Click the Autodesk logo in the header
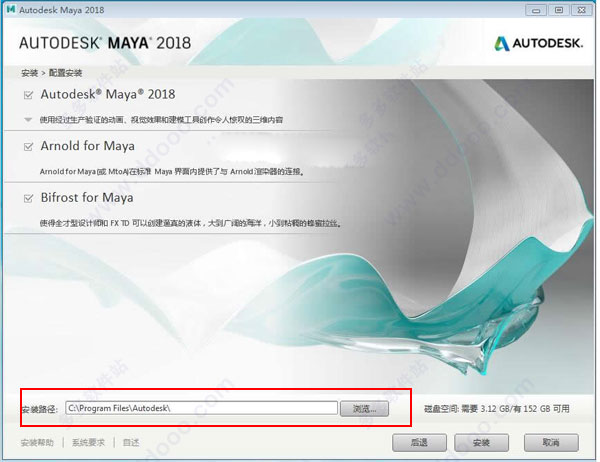600x462 pixels. point(538,43)
